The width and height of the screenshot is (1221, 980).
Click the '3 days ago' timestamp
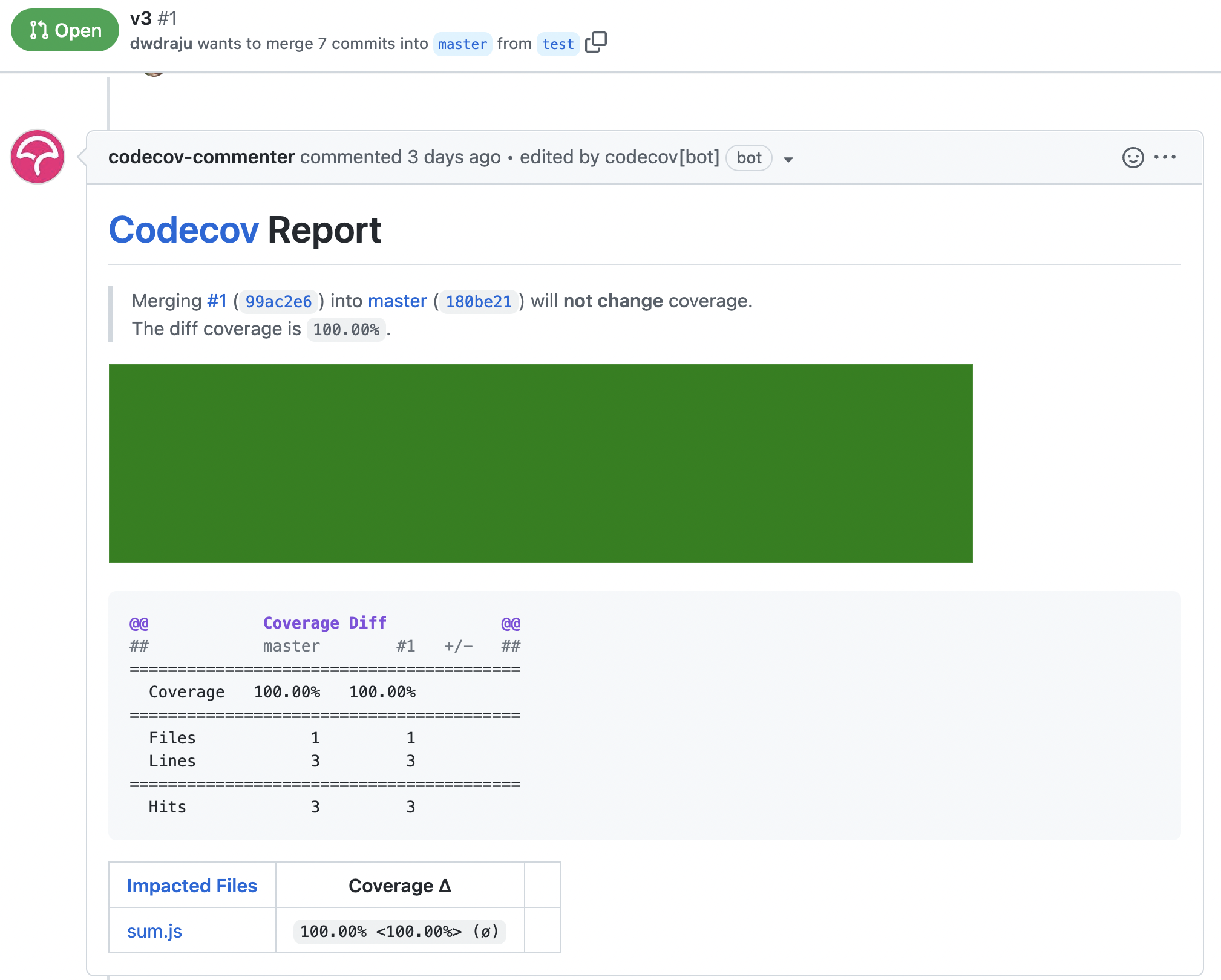click(454, 157)
